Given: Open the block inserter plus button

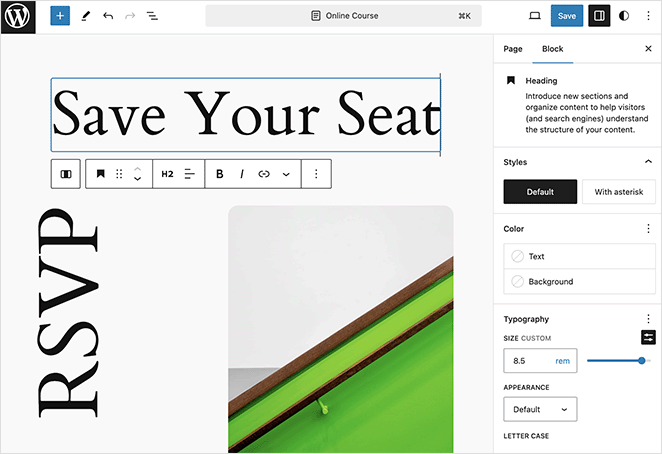Looking at the screenshot, I should pyautogui.click(x=60, y=16).
